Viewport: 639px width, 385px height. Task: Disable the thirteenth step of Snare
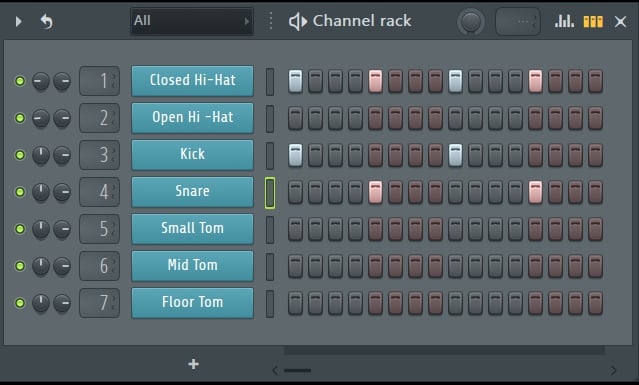(535, 192)
